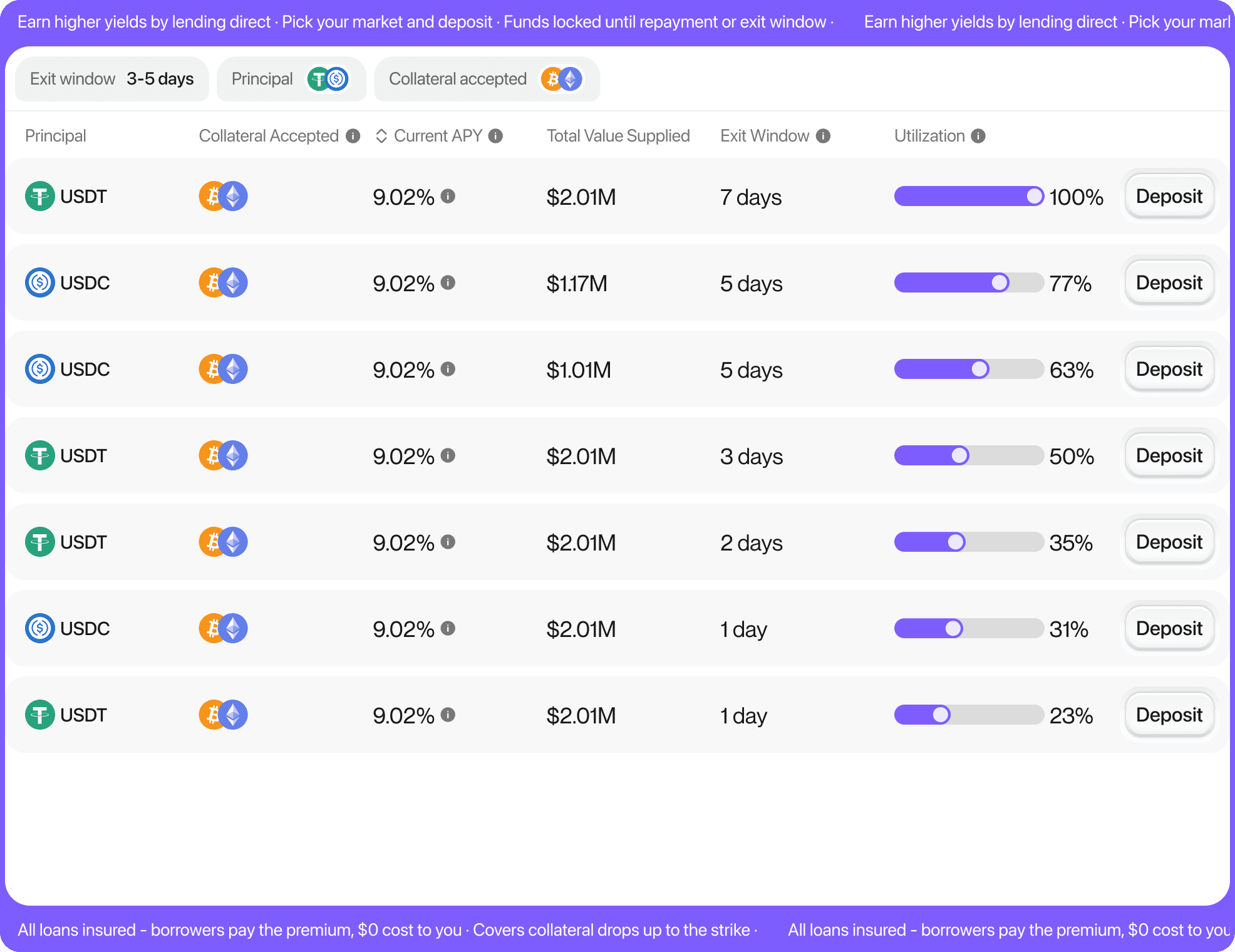Click the 23% utilization bar
1235x952 pixels.
[x=969, y=715]
